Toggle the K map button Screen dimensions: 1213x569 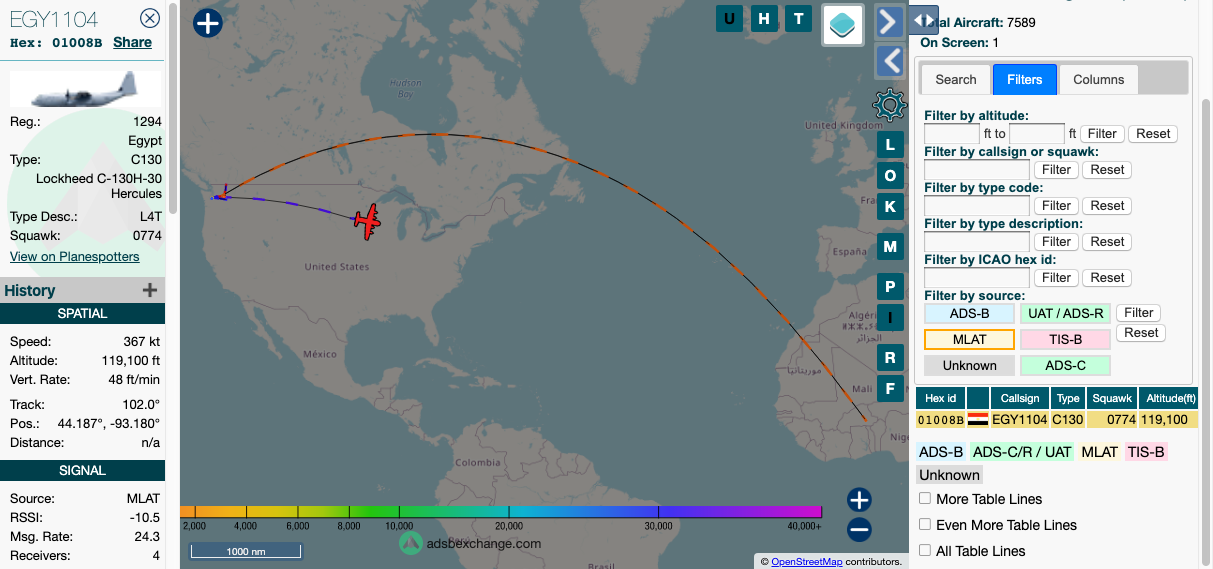pyautogui.click(x=890, y=207)
